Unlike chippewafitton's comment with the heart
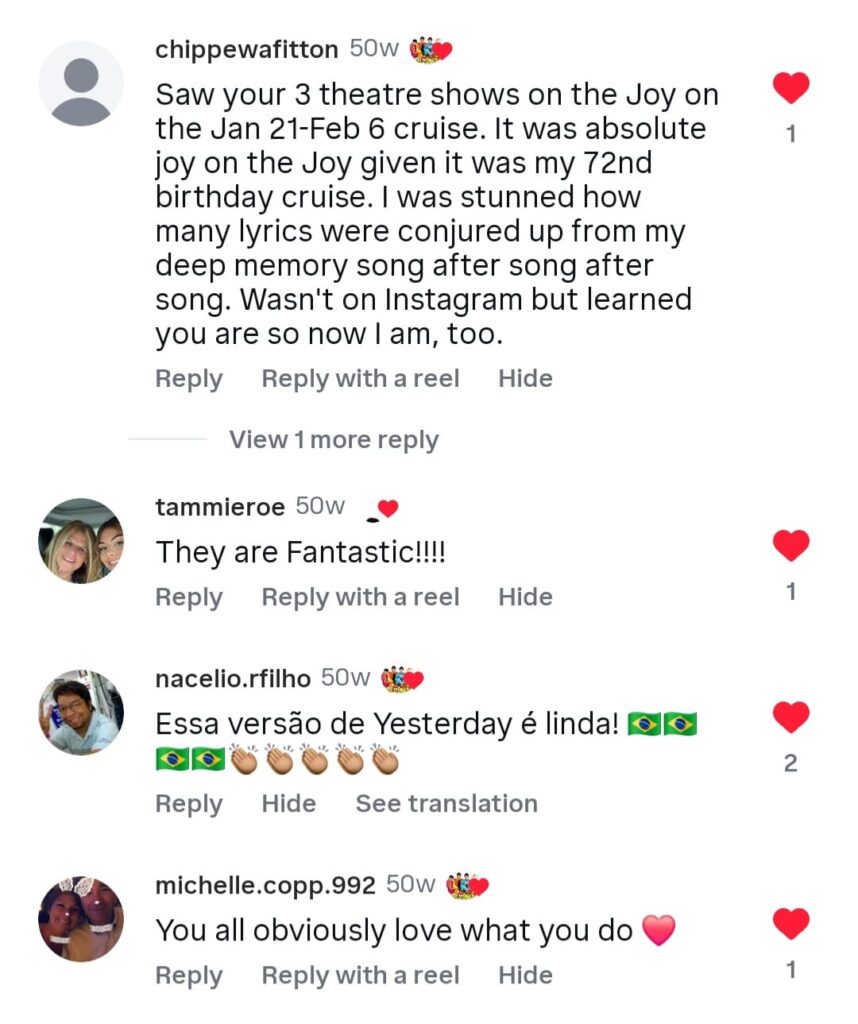Viewport: 858px width, 1024px height. coord(791,89)
